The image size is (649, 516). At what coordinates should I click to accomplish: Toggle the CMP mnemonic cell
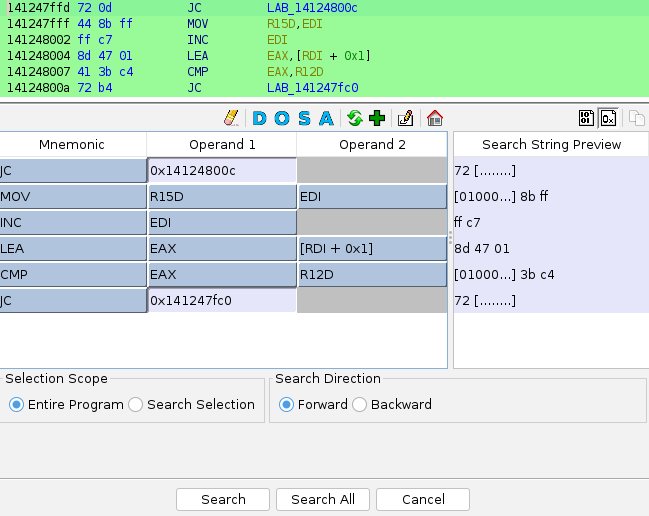tap(73, 275)
